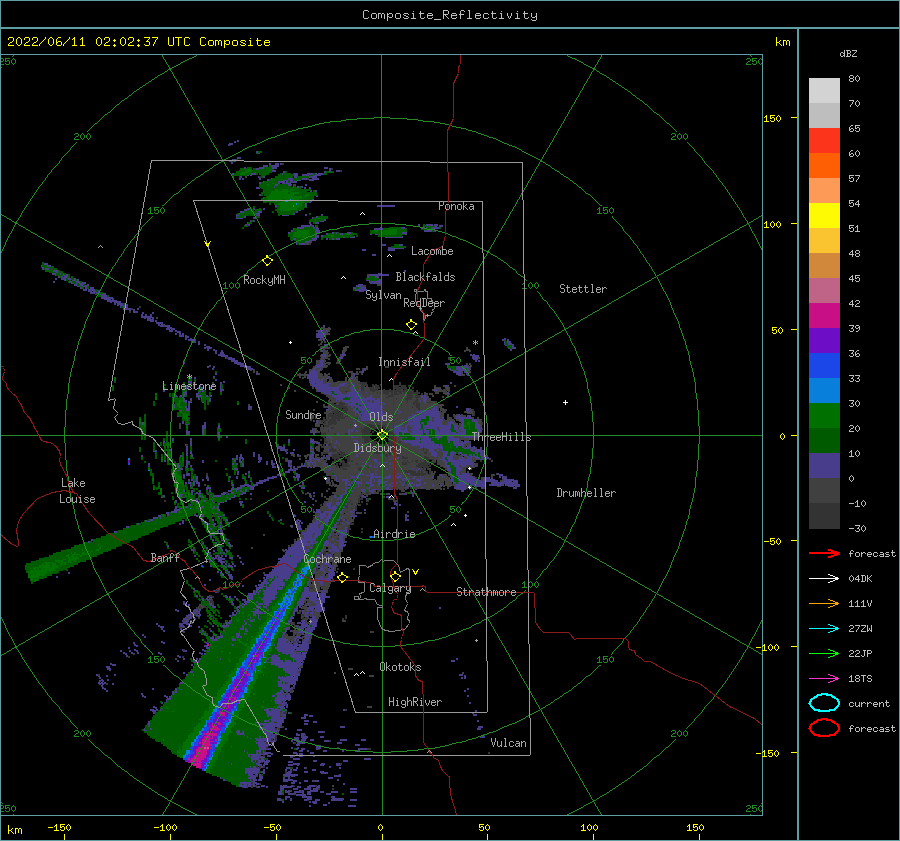Click the radar site marker at Didsbury center
Screen dimensions: 900x841
pyautogui.click(x=382, y=435)
